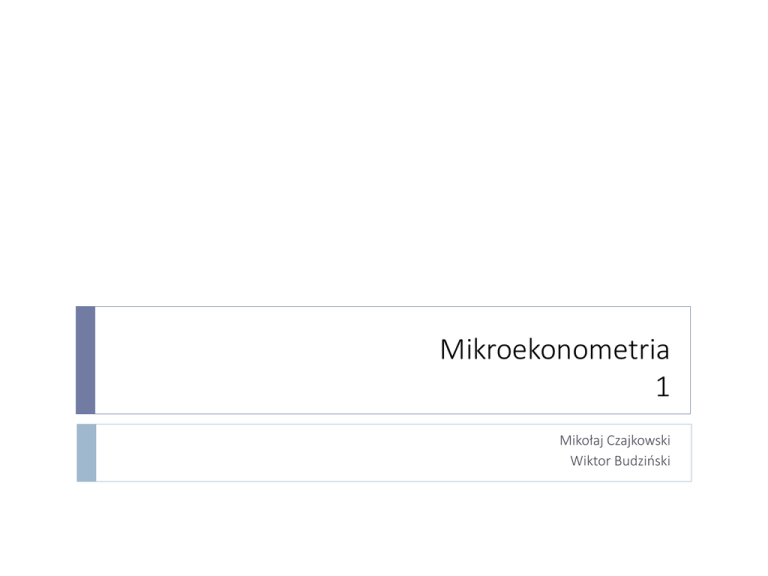Viewport: 768px width, 576px height.
Task: Click the empty area inside the title box
Action: [260, 360]
